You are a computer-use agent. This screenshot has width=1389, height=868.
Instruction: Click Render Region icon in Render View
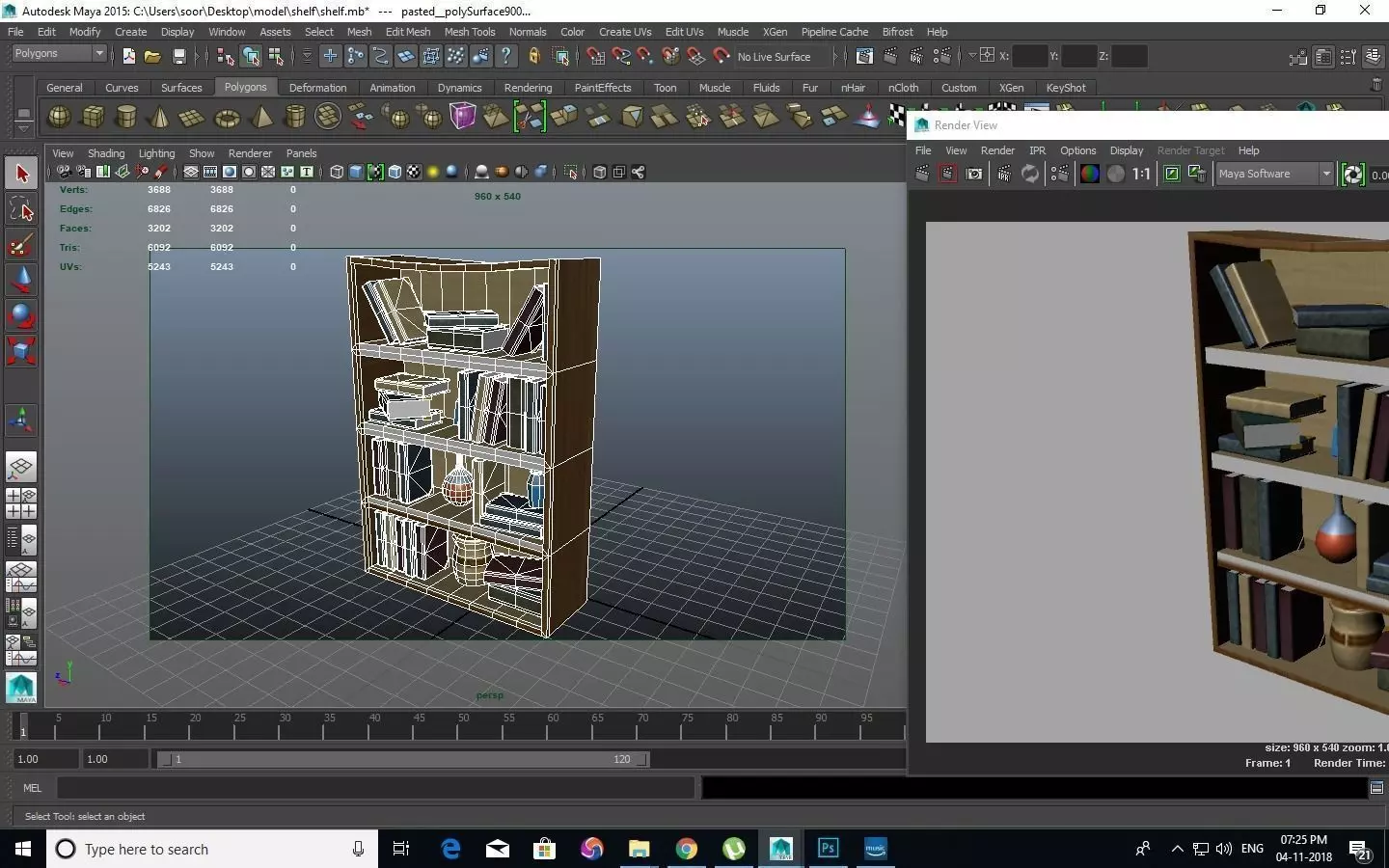[948, 174]
